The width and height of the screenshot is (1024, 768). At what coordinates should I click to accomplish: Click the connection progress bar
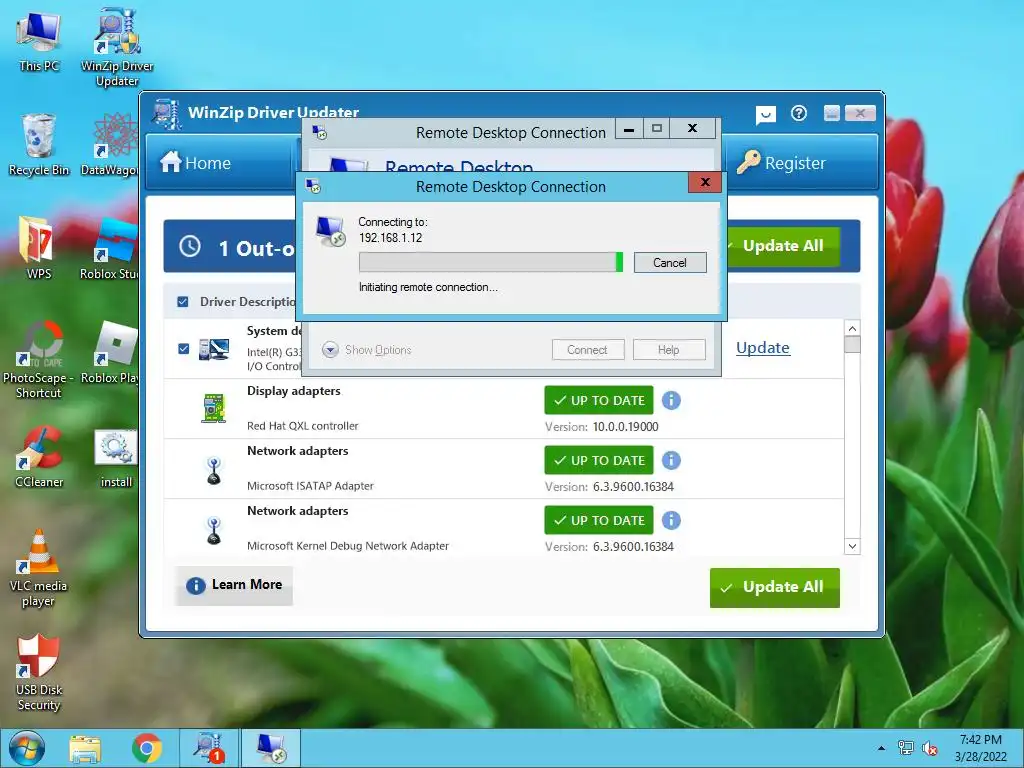click(x=490, y=262)
